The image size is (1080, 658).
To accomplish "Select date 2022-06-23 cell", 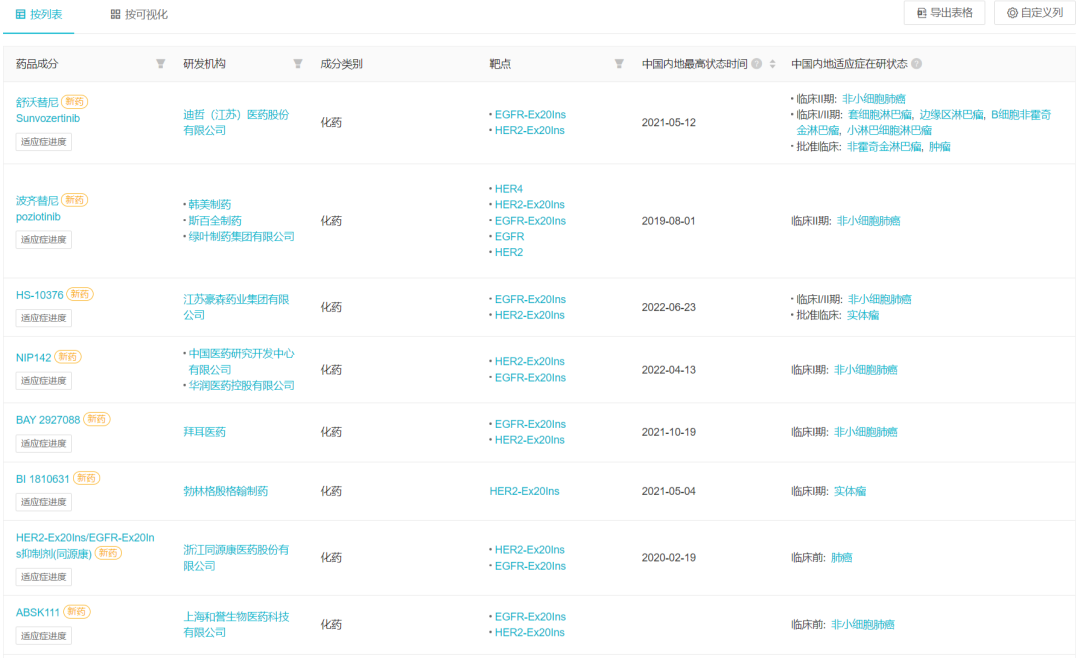I will click(668, 307).
